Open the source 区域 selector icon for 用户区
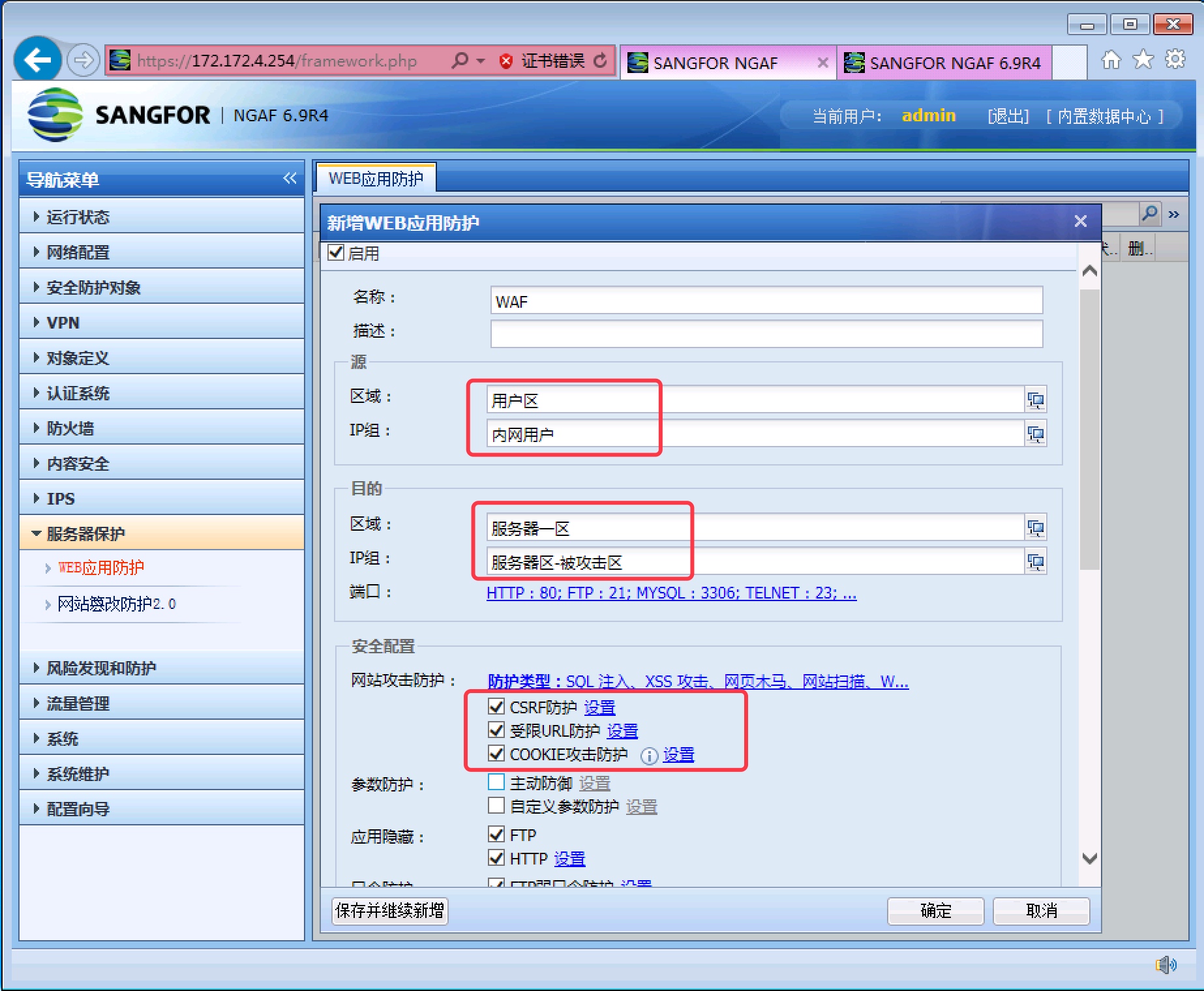 [x=1035, y=400]
